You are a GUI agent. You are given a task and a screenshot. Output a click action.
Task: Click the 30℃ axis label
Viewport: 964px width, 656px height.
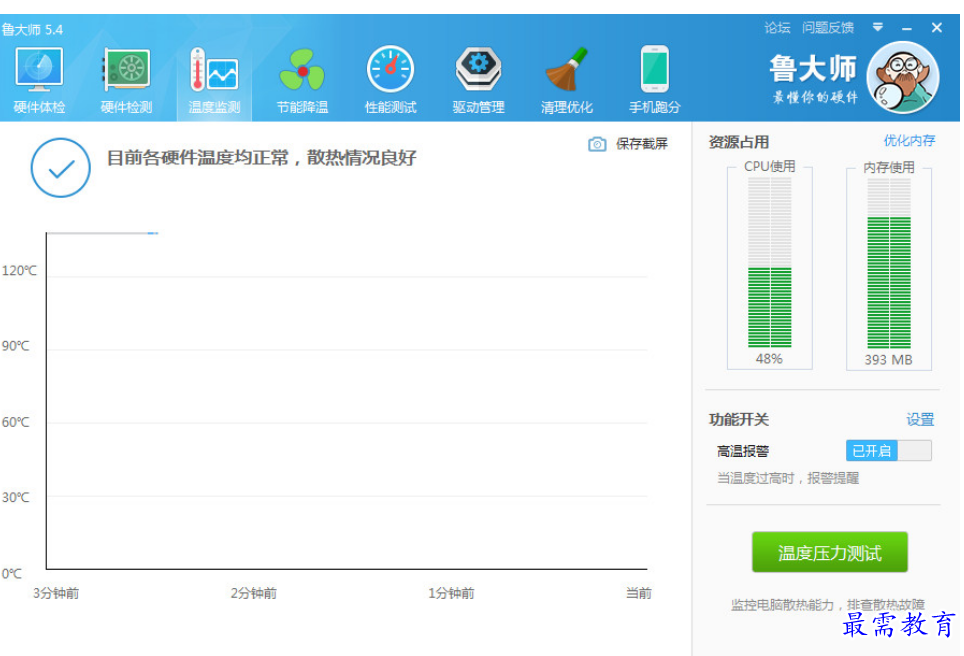coord(15,497)
